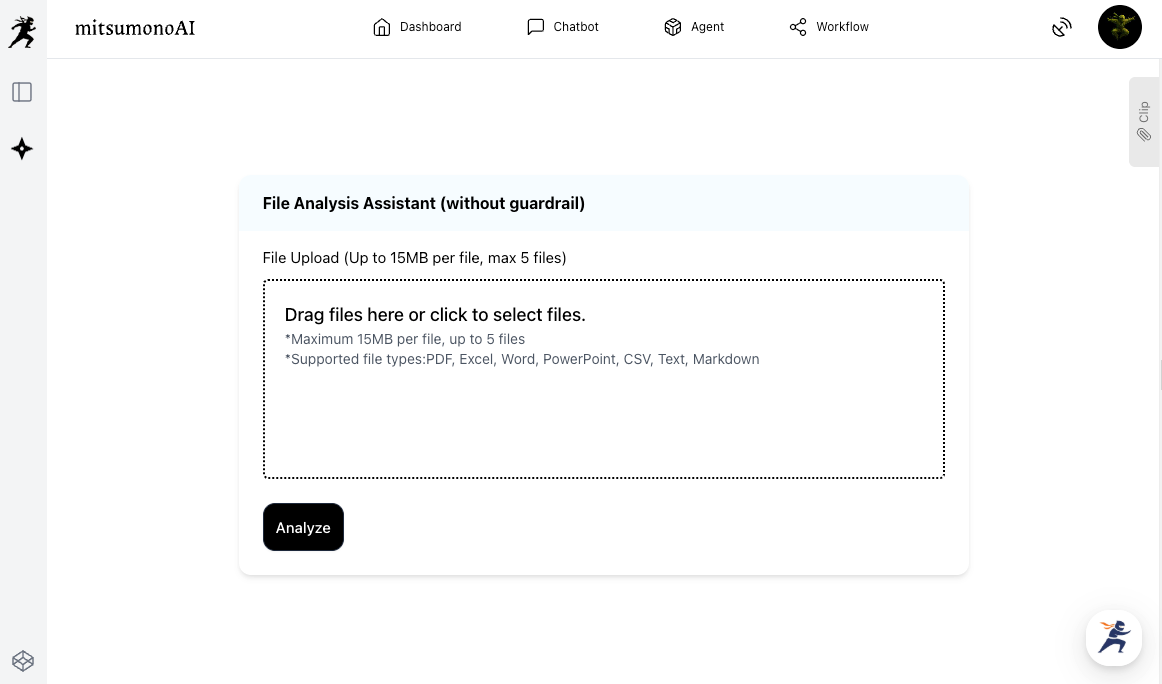Select the four-point sparkle icon in the sidebar
The image size is (1162, 684).
[x=22, y=149]
